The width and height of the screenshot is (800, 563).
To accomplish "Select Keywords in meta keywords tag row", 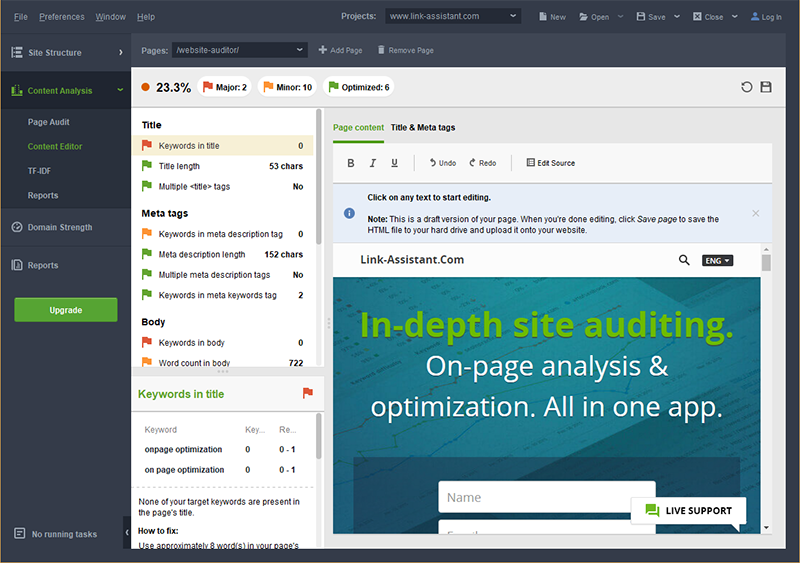I will 223,295.
